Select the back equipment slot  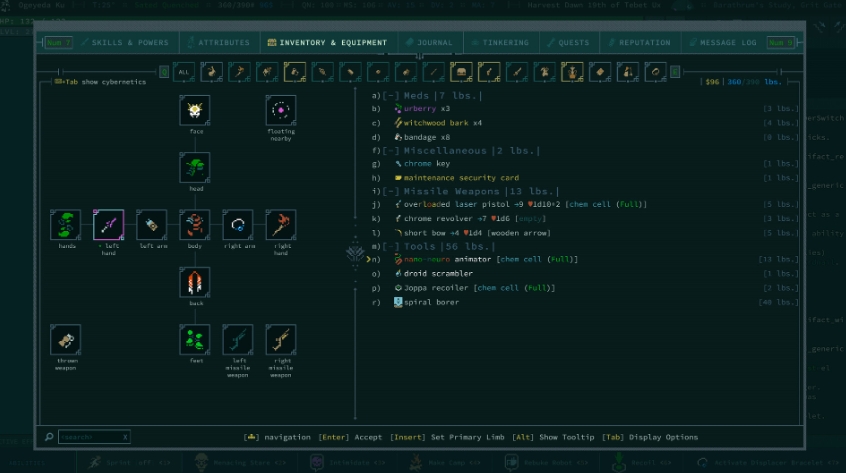[x=195, y=282]
